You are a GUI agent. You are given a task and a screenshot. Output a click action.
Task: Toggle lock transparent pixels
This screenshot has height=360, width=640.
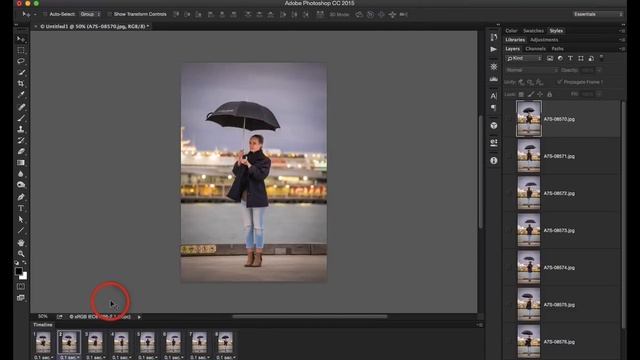(x=521, y=94)
